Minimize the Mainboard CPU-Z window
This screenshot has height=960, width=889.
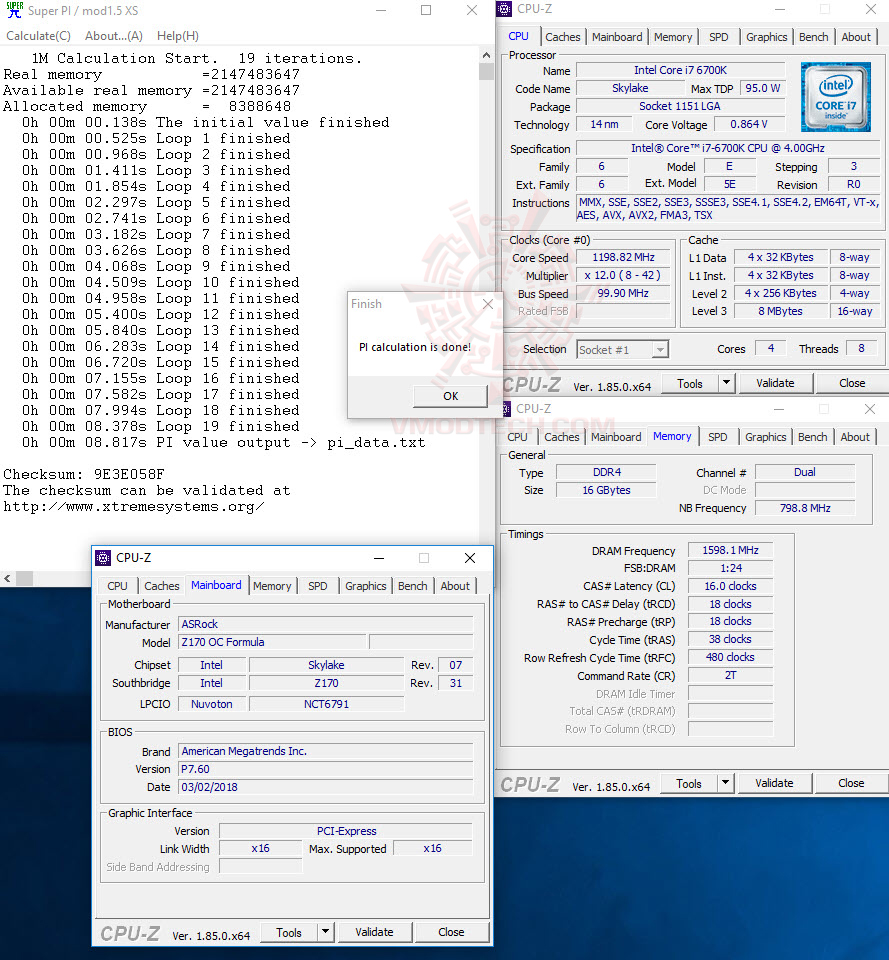[x=379, y=558]
